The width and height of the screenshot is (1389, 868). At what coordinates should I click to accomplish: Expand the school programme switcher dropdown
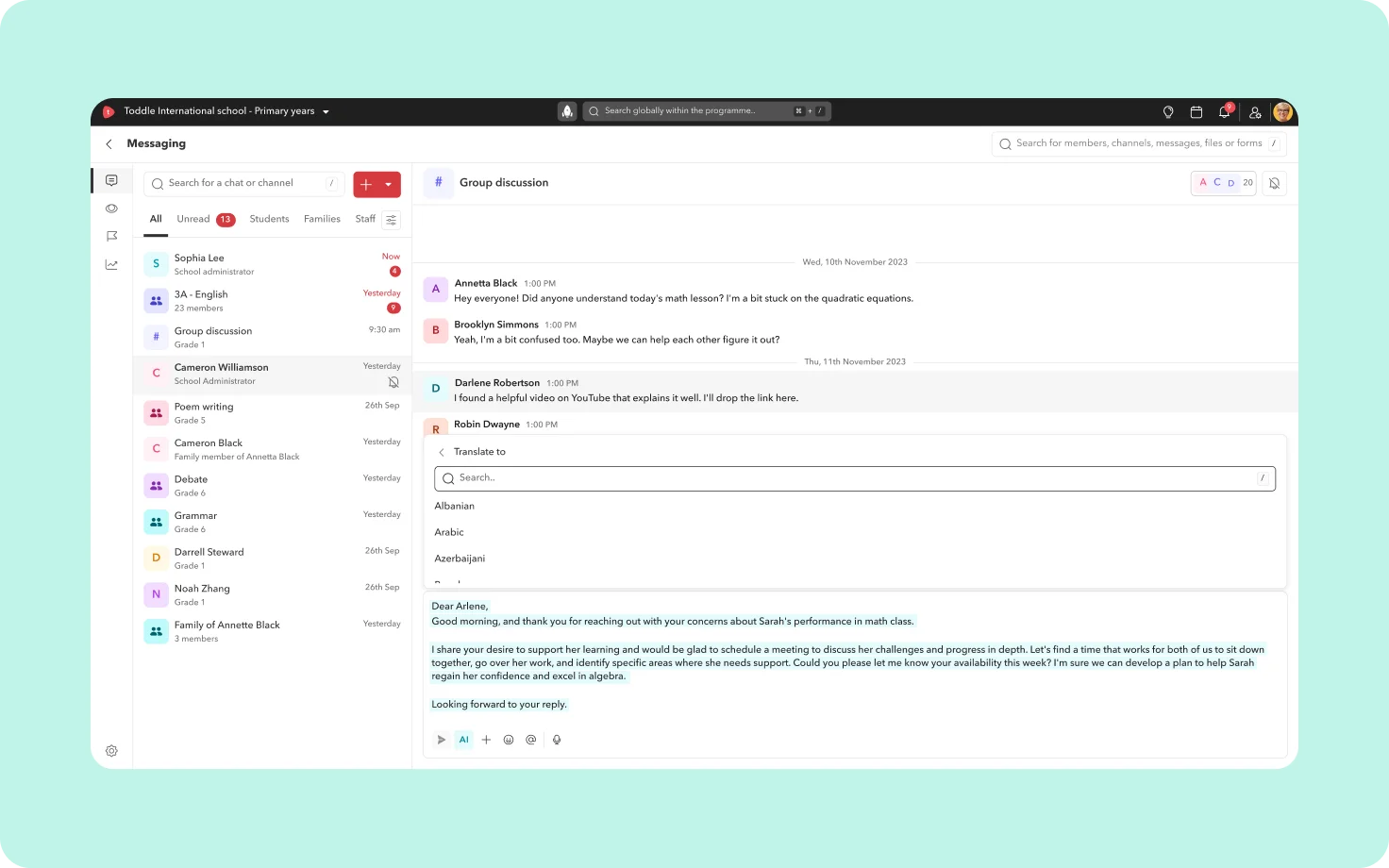(x=326, y=111)
